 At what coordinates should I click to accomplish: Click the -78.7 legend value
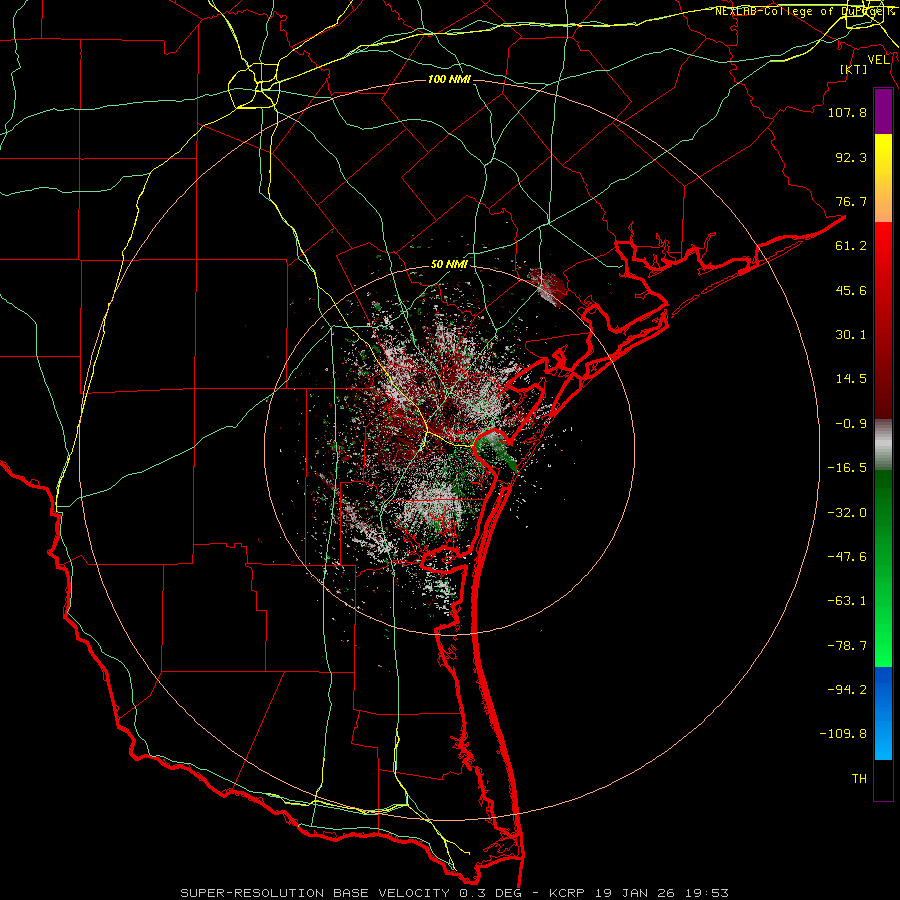click(847, 646)
